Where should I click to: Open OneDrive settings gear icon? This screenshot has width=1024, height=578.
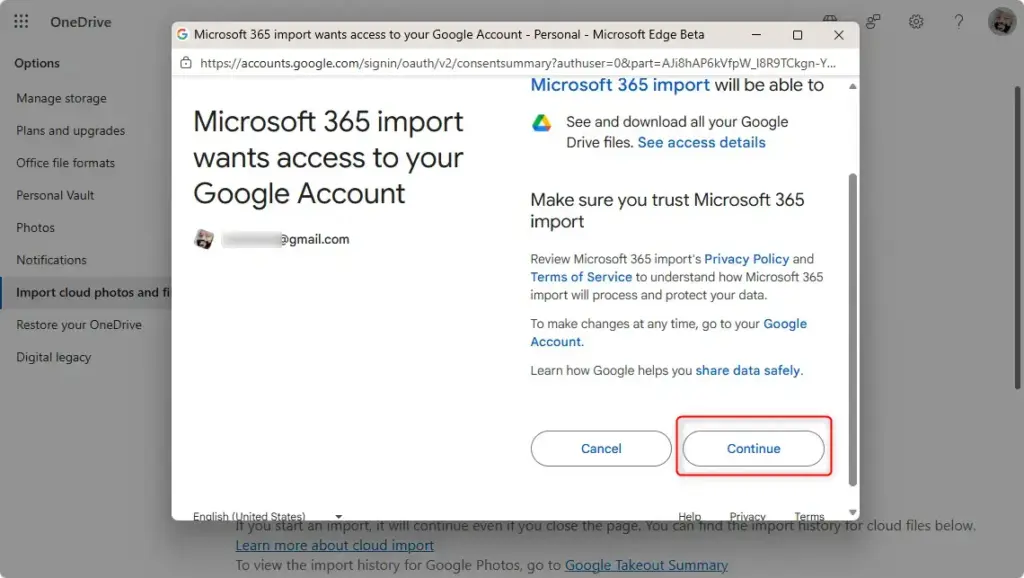point(916,22)
